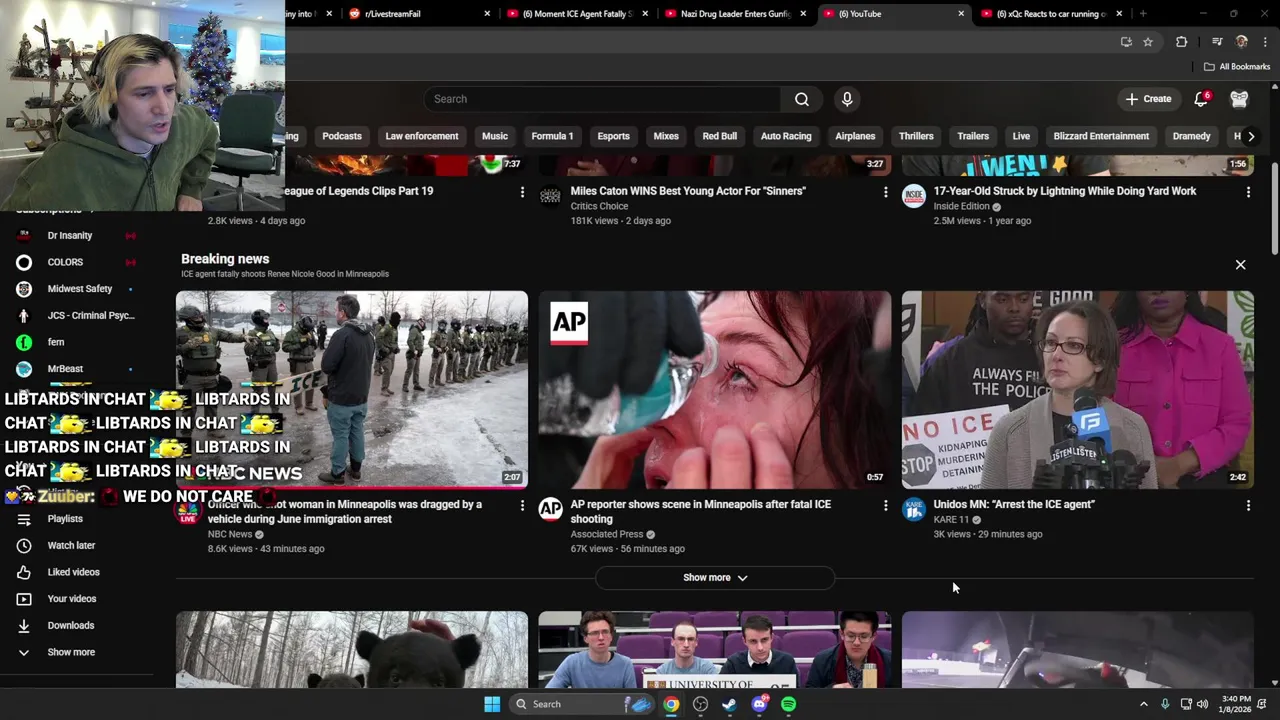Select the Trailers filter chip
This screenshot has width=1280, height=720.
[x=973, y=136]
